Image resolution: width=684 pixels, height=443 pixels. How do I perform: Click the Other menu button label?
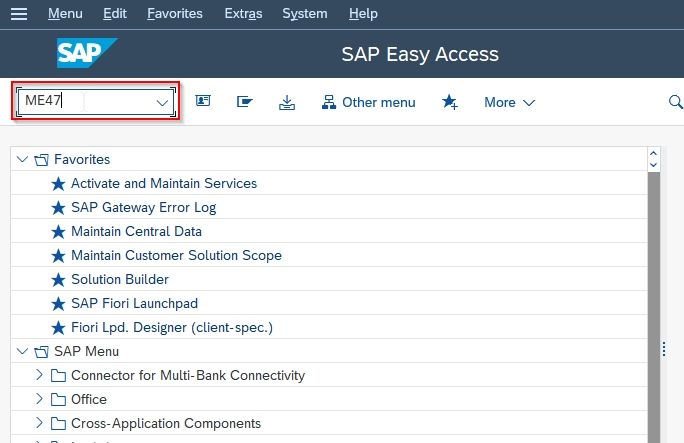tap(379, 102)
